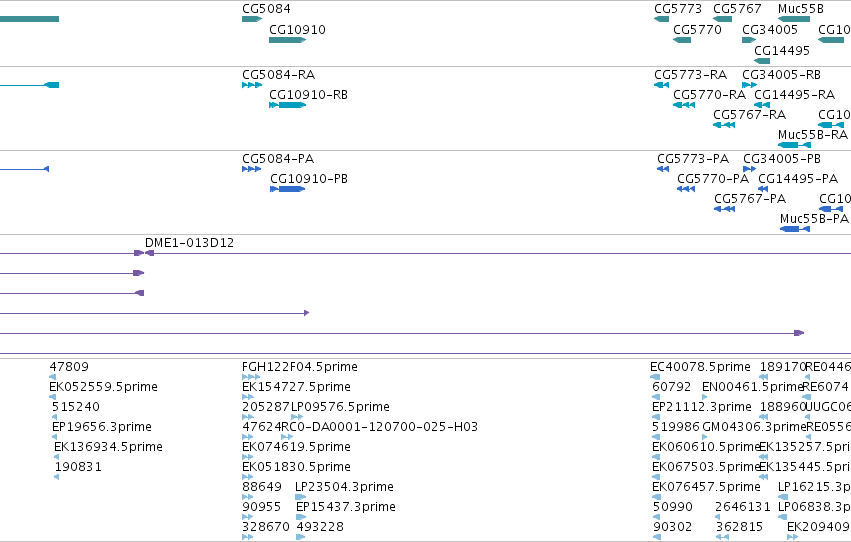Image resolution: width=851 pixels, height=542 pixels.
Task: Click the LP23504.3prime label
Action: click(345, 487)
